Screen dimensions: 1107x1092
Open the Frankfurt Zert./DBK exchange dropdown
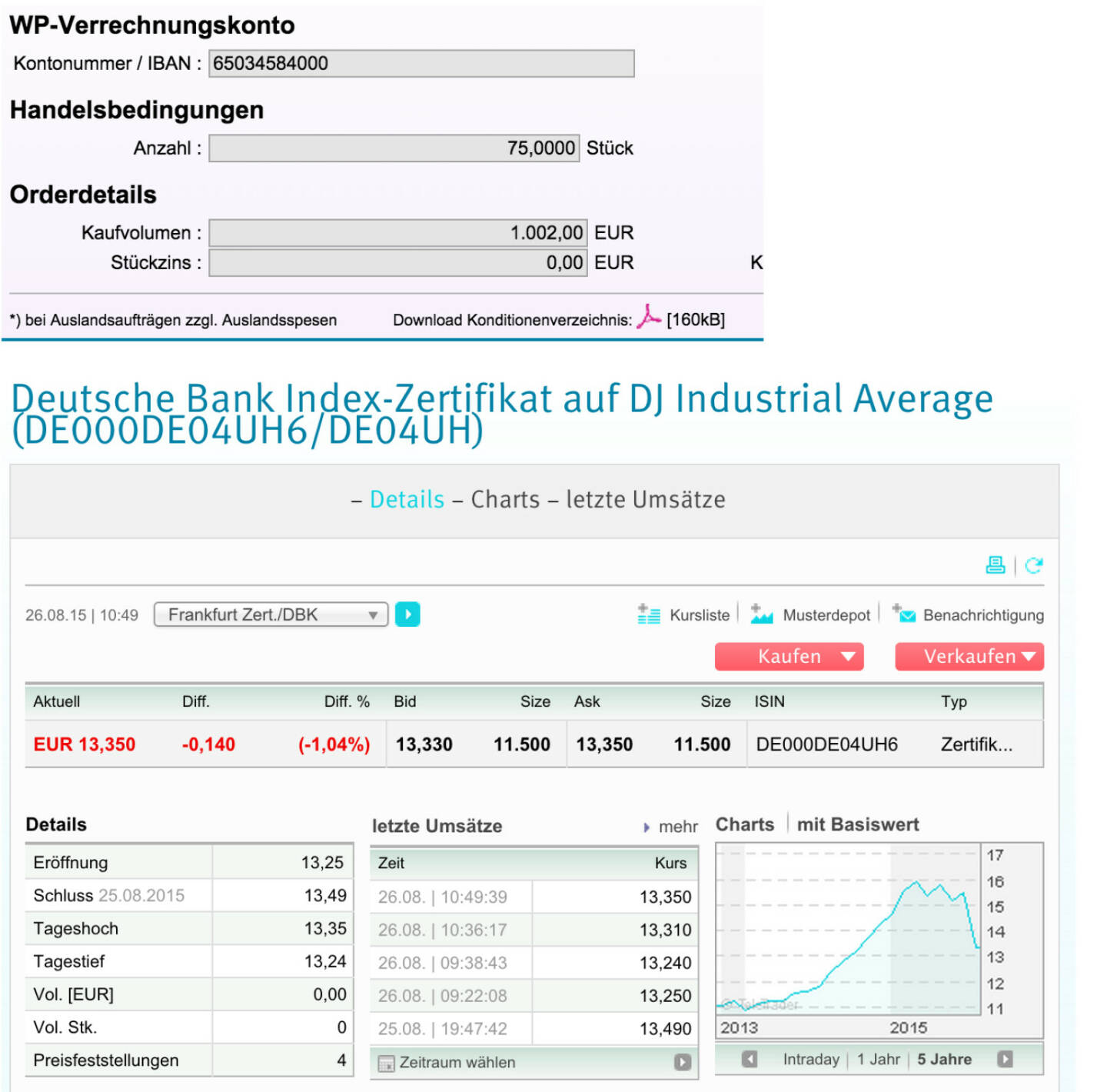(x=271, y=614)
